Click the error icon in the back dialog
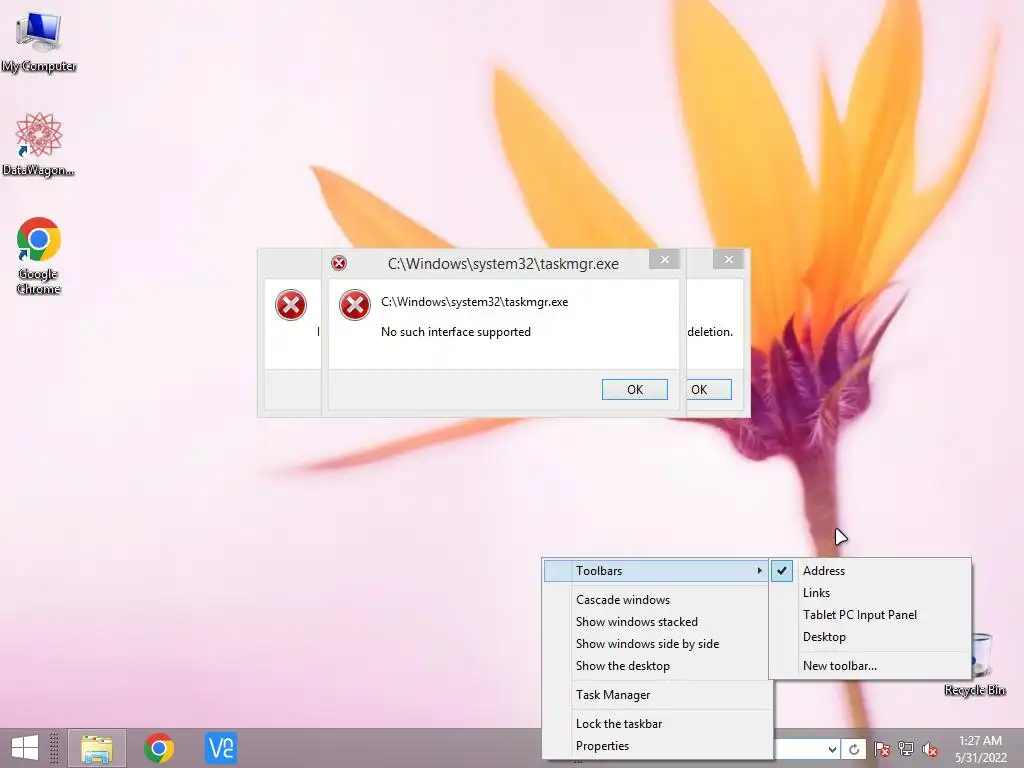 pyautogui.click(x=291, y=305)
